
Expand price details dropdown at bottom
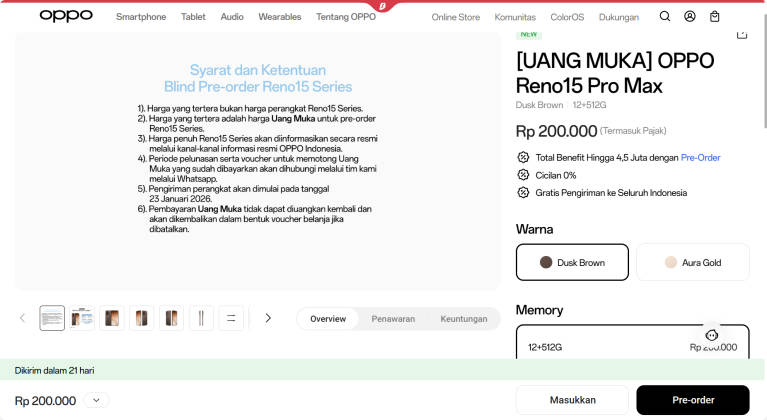tap(96, 400)
